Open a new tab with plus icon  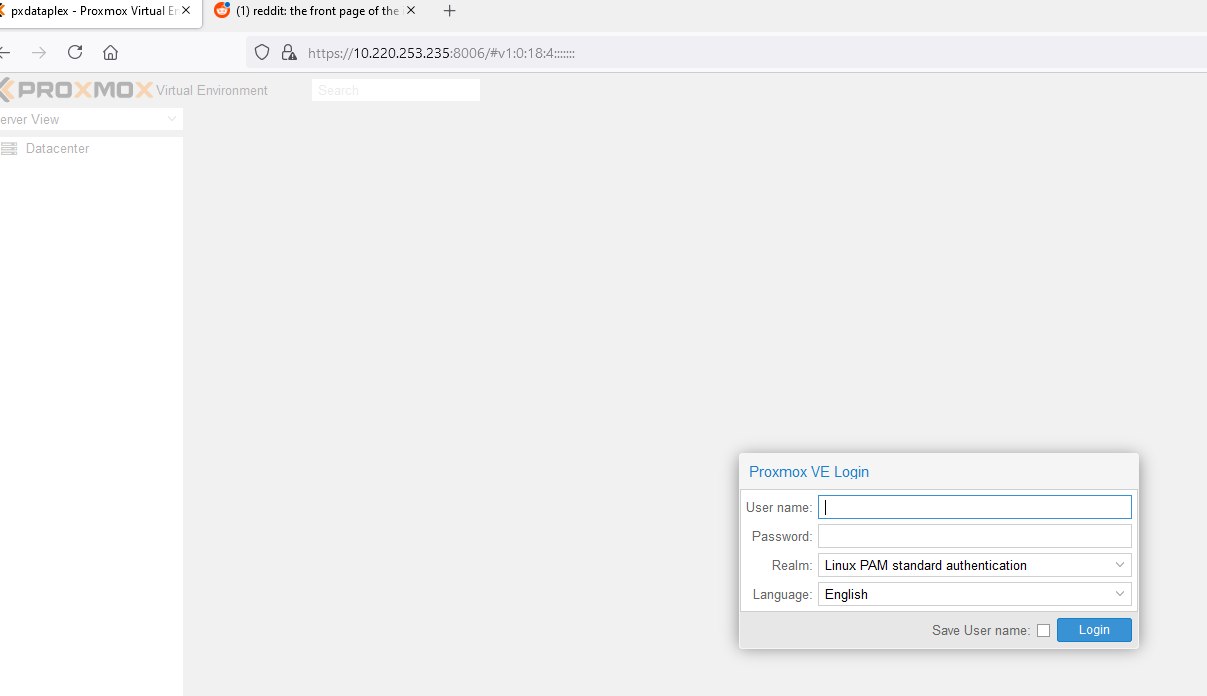coord(450,11)
